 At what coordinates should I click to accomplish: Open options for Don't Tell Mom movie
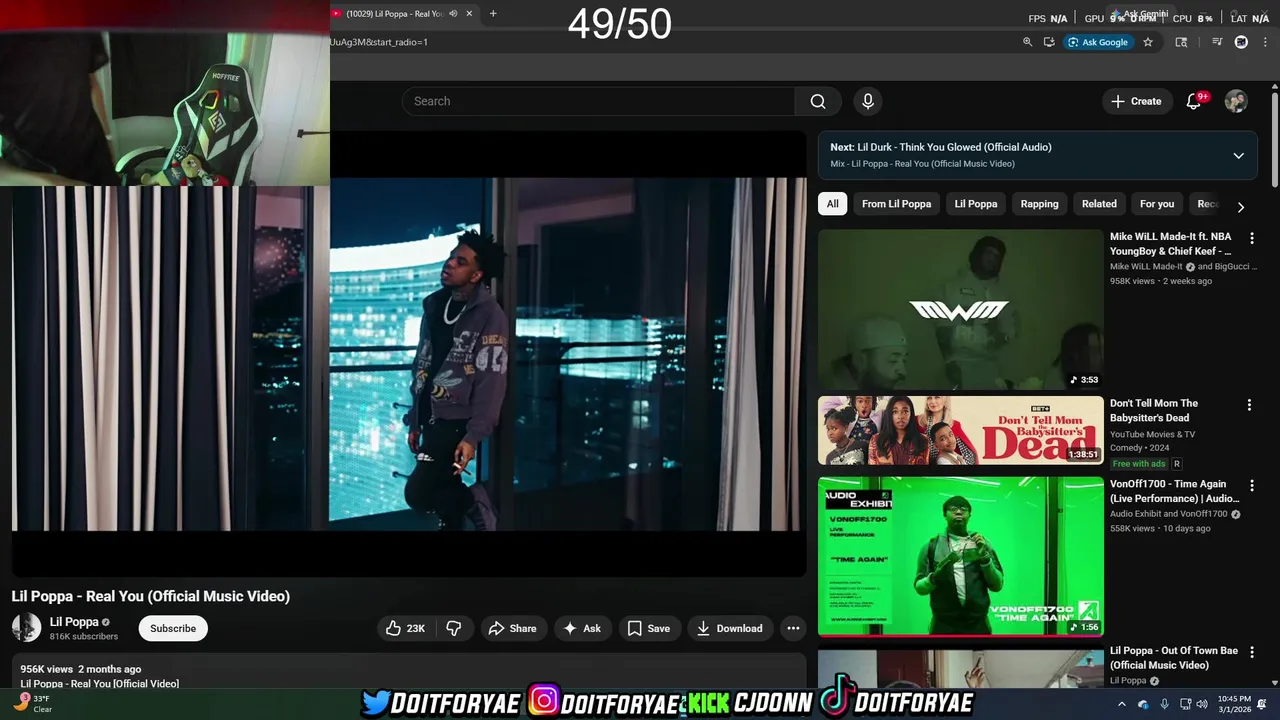click(x=1249, y=405)
